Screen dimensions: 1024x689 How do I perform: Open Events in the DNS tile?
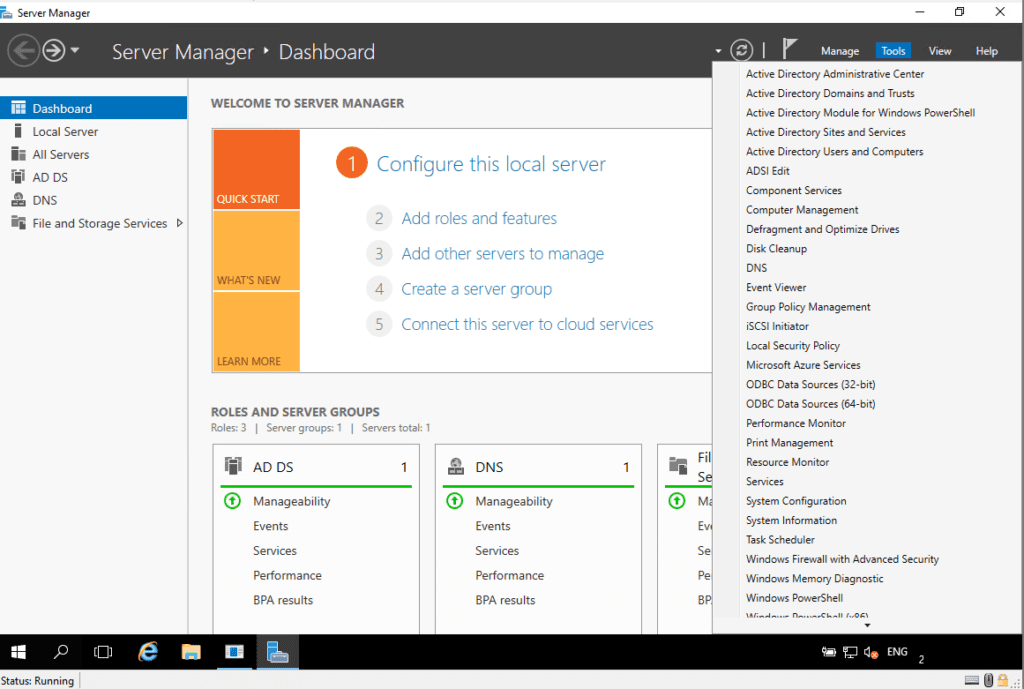point(492,526)
